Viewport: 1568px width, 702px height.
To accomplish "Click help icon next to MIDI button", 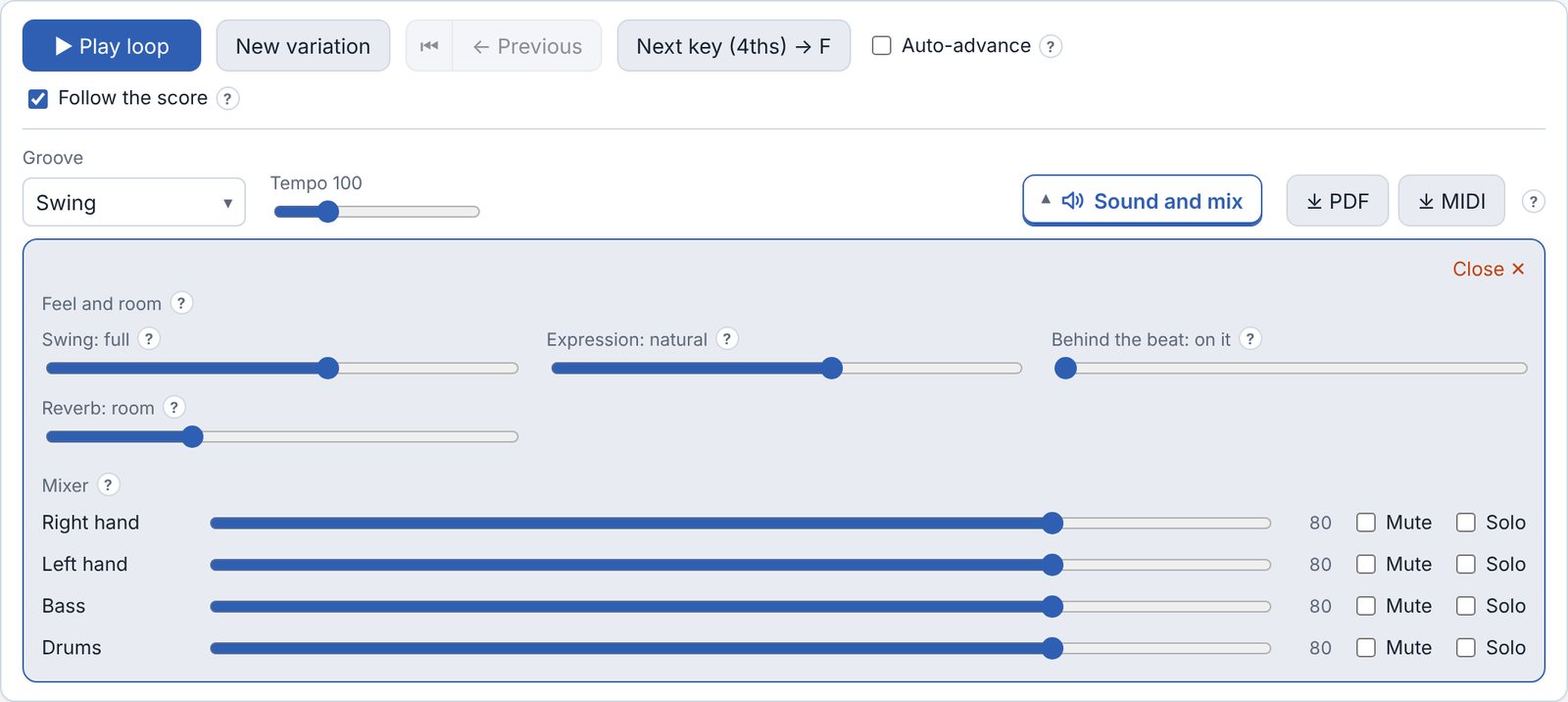I will tap(1533, 201).
